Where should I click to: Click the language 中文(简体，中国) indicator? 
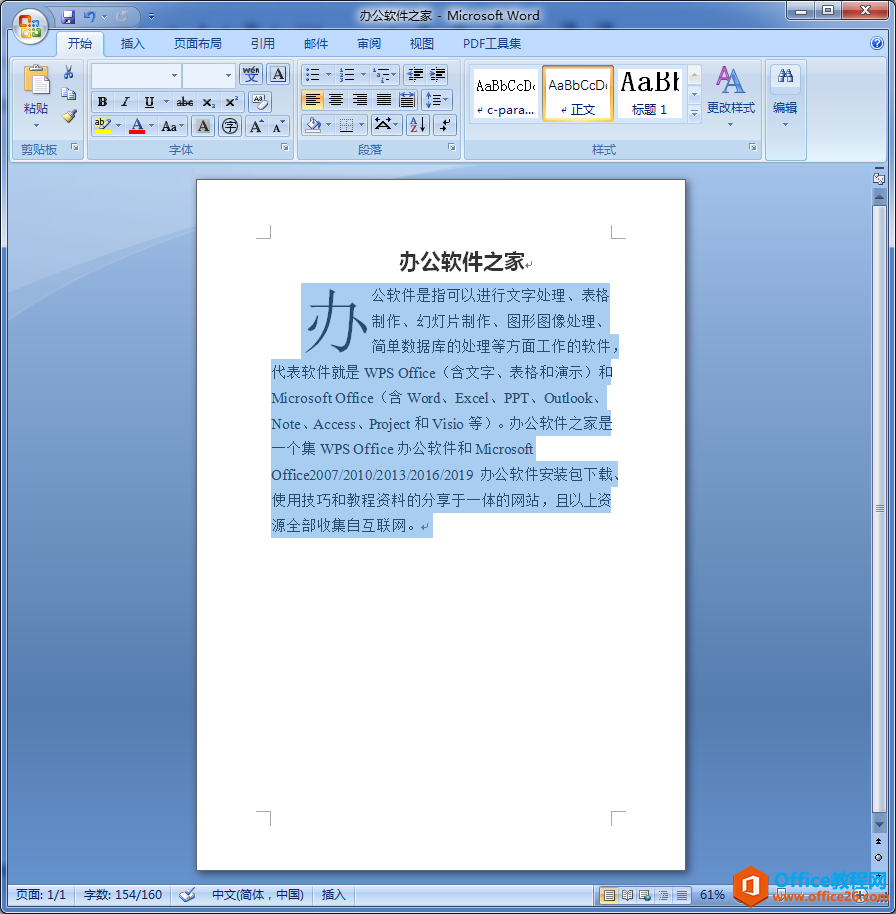[x=258, y=895]
